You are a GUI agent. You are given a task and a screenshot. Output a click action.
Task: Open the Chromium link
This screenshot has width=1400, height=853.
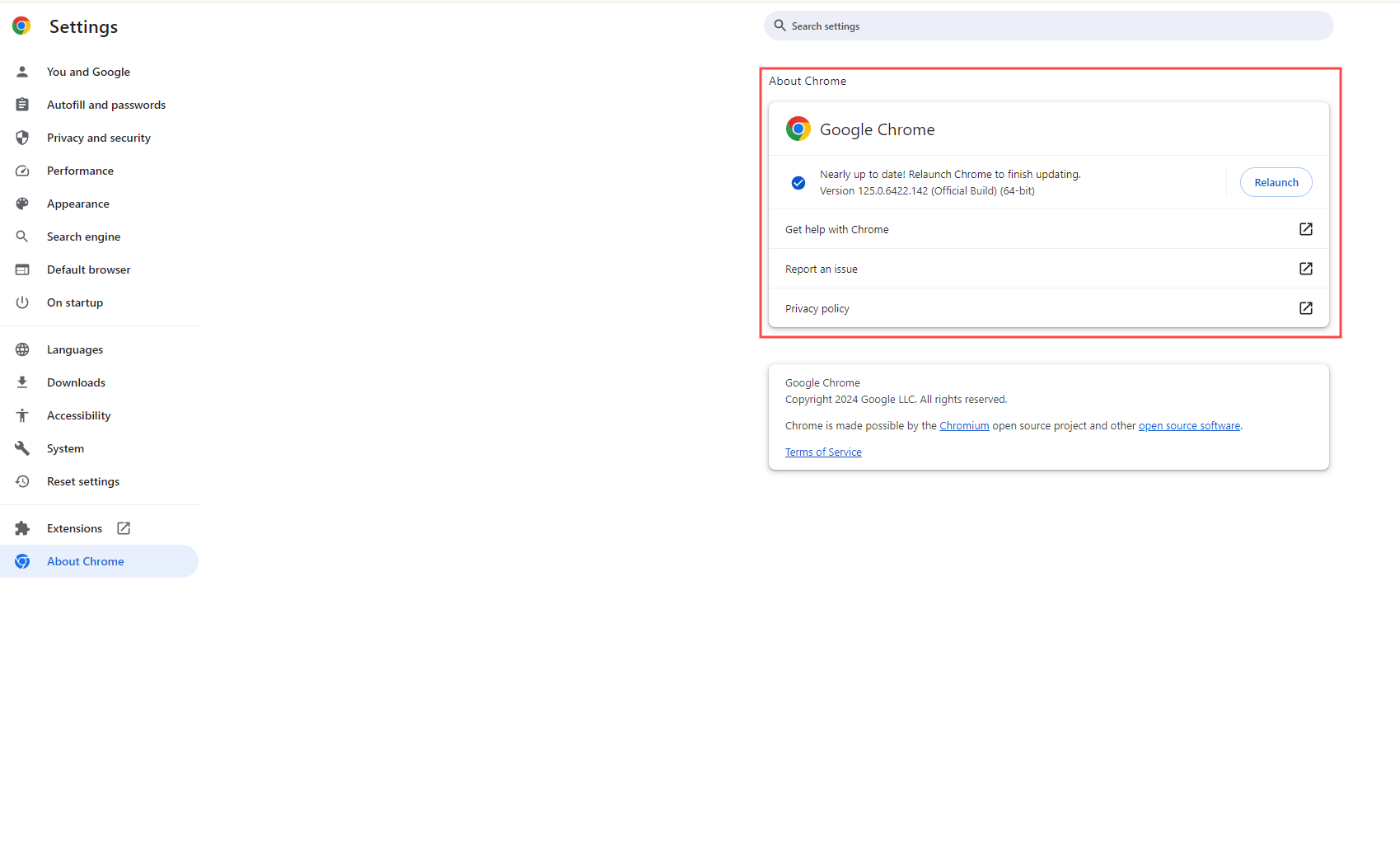964,426
